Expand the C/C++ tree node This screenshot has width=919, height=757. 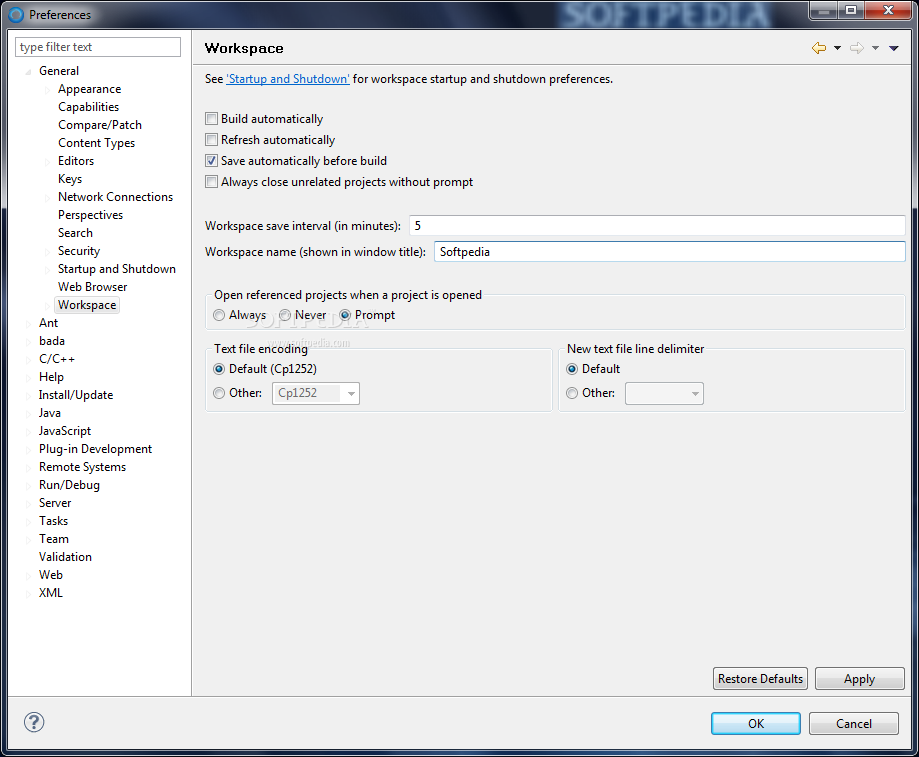28,360
